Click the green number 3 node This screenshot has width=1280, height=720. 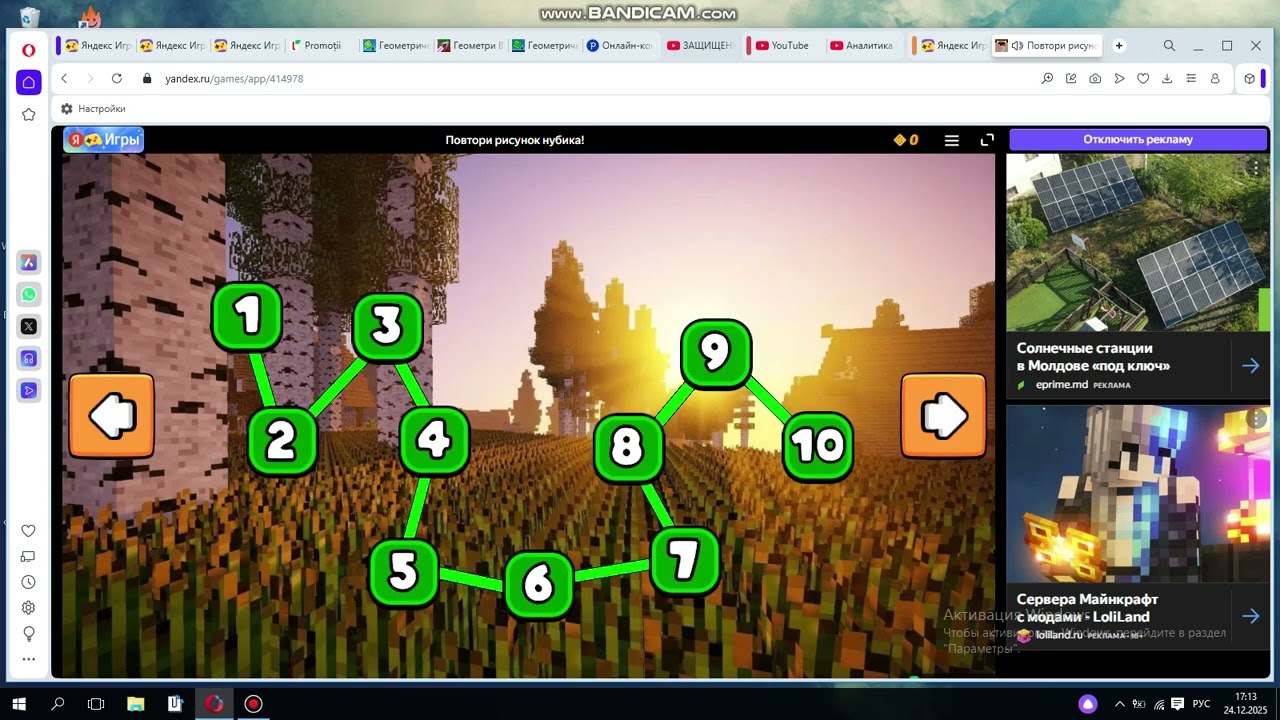coord(388,327)
